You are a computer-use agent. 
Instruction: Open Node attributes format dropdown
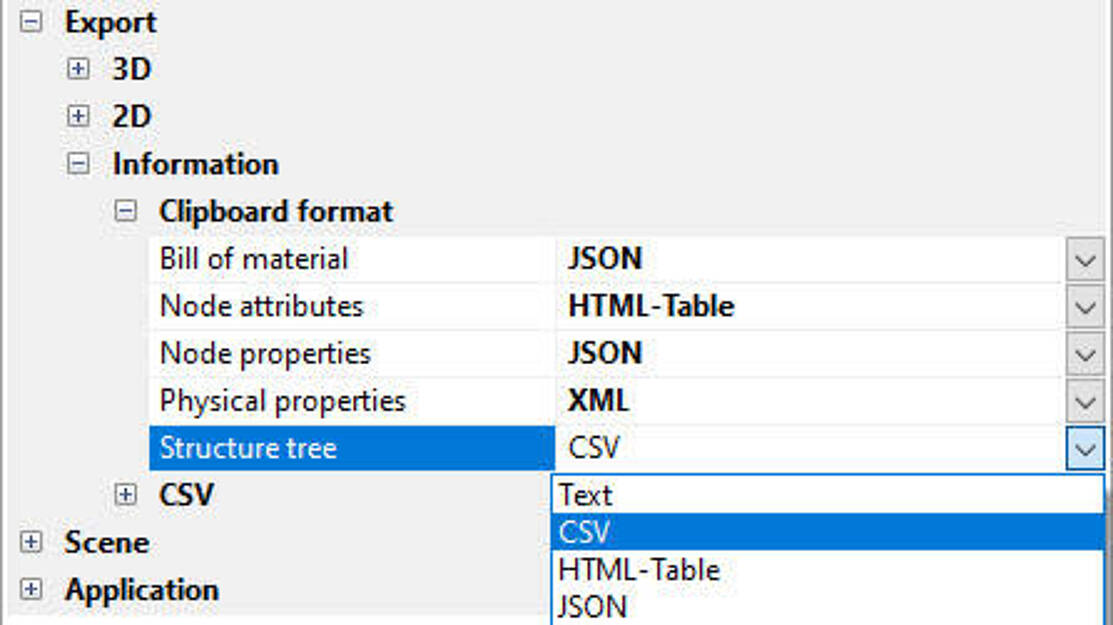(x=1085, y=307)
